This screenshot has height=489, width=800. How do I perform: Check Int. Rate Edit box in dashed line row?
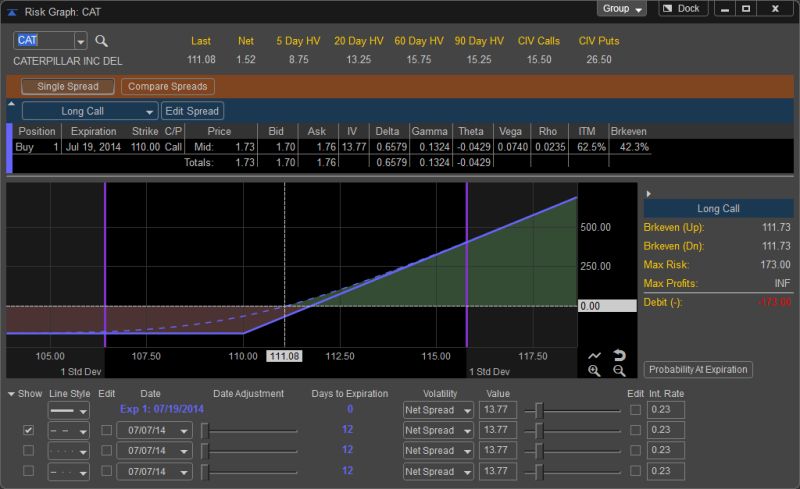(635, 430)
